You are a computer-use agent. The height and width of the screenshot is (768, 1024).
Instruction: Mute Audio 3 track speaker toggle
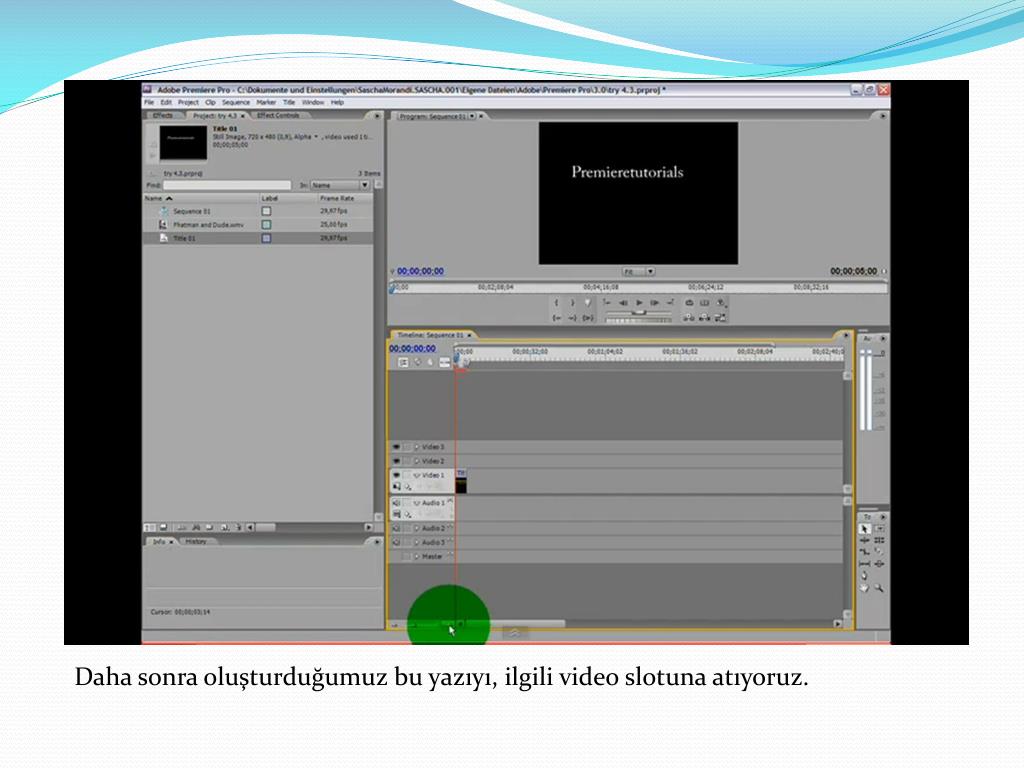coord(396,542)
